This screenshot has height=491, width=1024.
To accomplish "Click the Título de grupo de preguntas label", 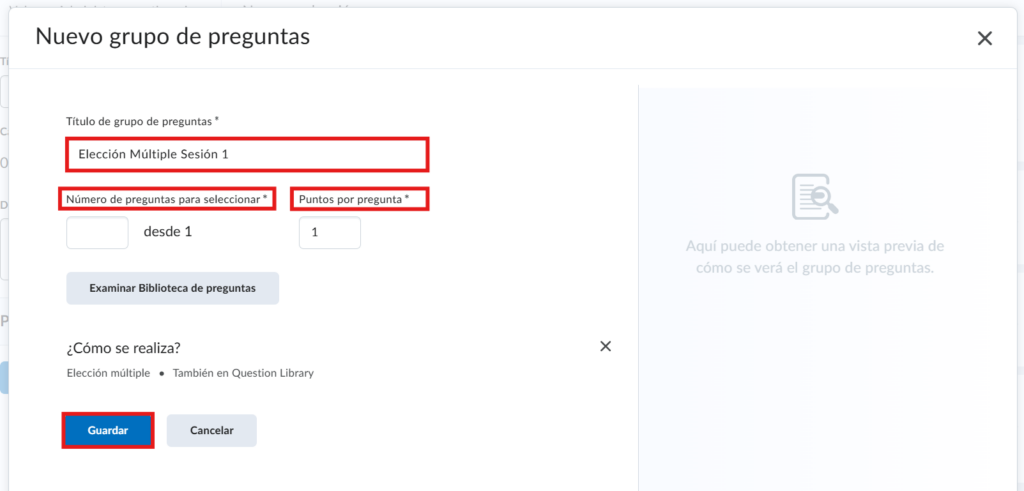I will click(x=141, y=121).
